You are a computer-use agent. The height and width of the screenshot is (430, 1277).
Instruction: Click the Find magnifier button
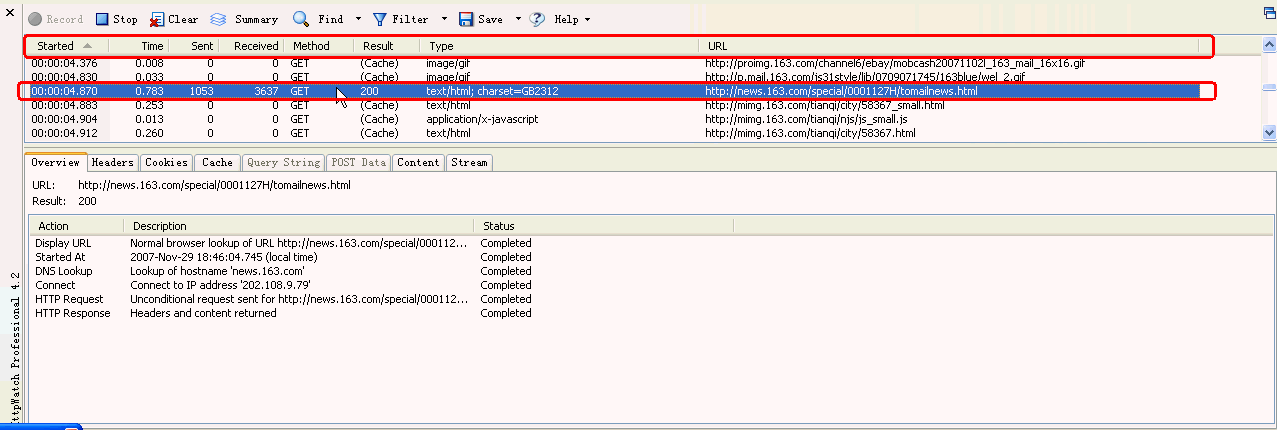click(318, 19)
